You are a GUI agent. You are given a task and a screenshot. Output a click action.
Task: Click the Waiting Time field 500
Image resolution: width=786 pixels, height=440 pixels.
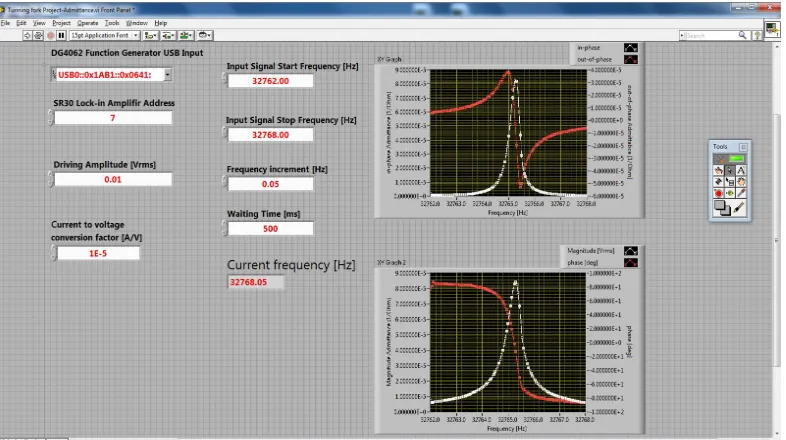click(271, 229)
